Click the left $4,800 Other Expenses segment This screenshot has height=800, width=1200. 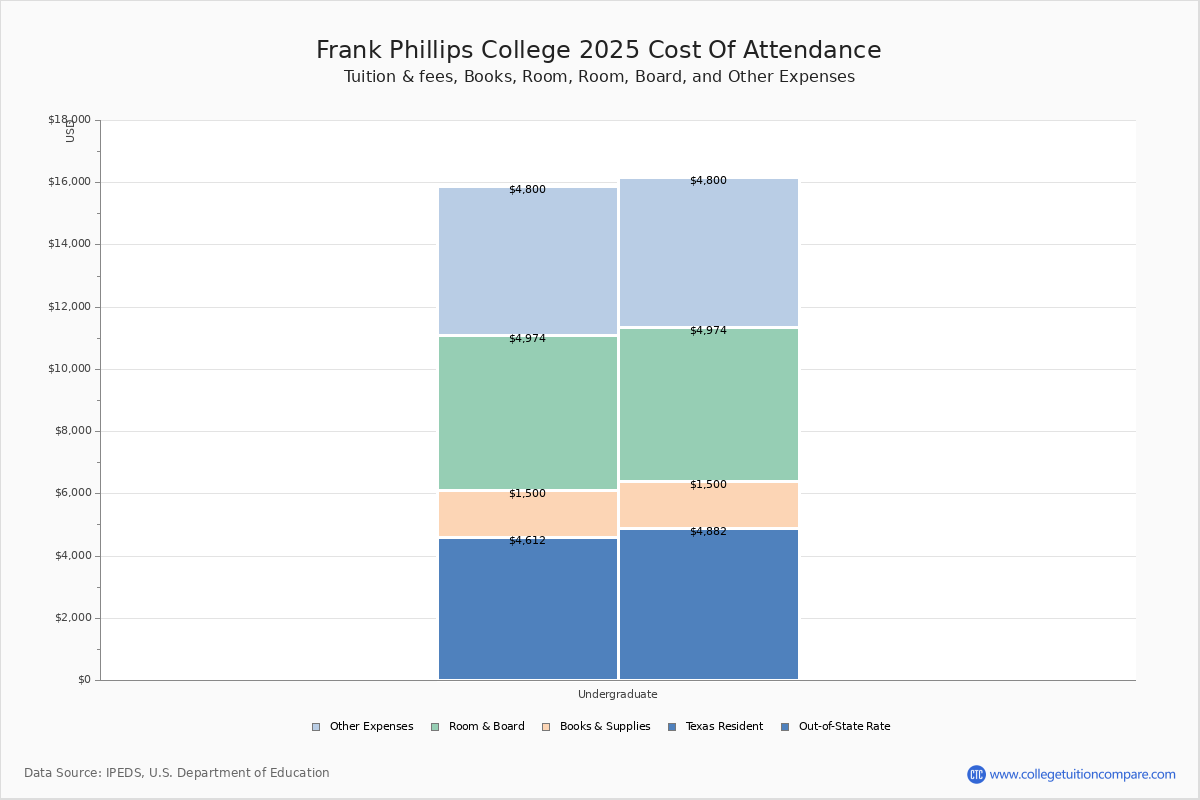tap(528, 261)
